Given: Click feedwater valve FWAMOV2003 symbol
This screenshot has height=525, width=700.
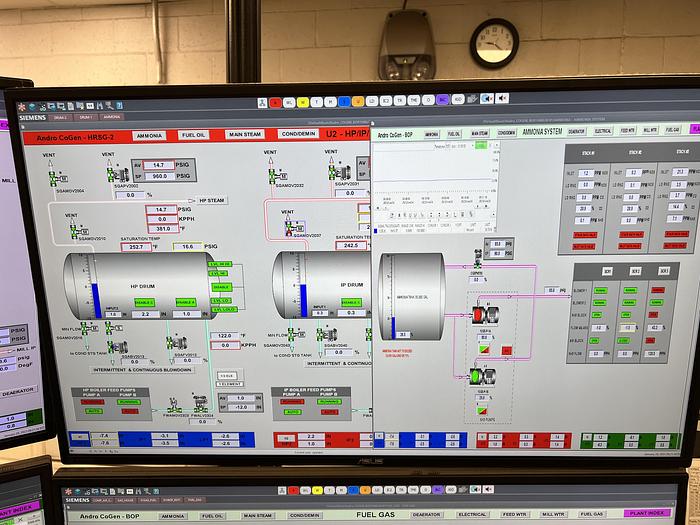Looking at the screenshot, I should 174,405.
